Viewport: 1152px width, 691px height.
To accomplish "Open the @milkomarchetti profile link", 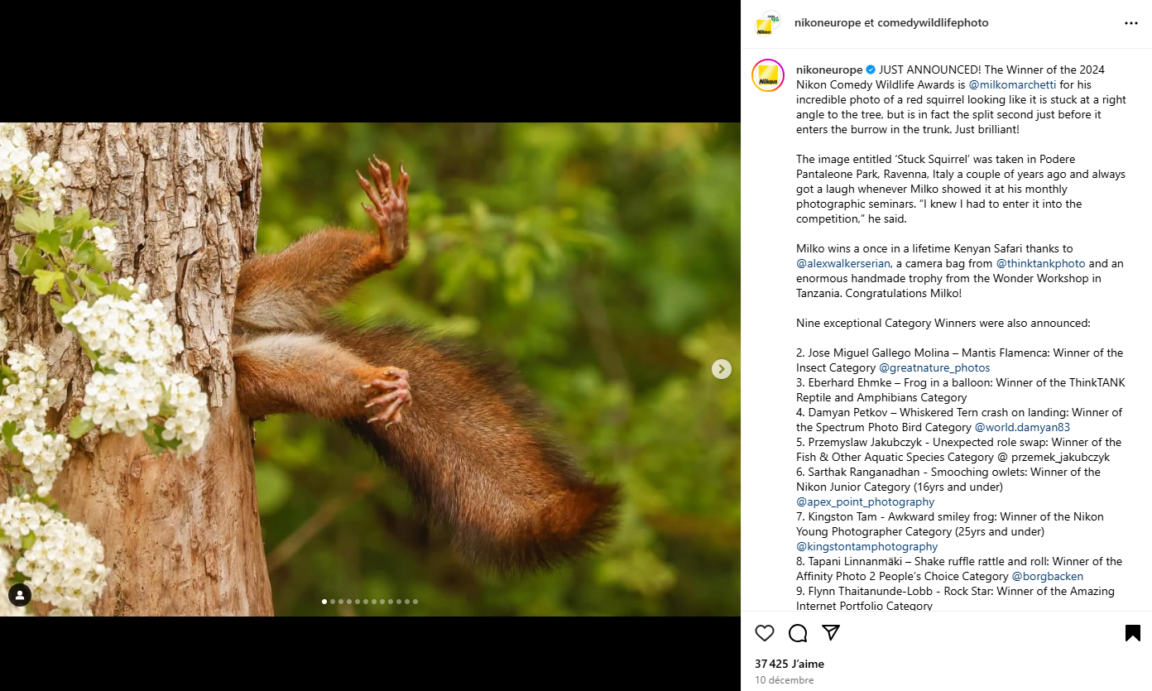I will click(1012, 85).
